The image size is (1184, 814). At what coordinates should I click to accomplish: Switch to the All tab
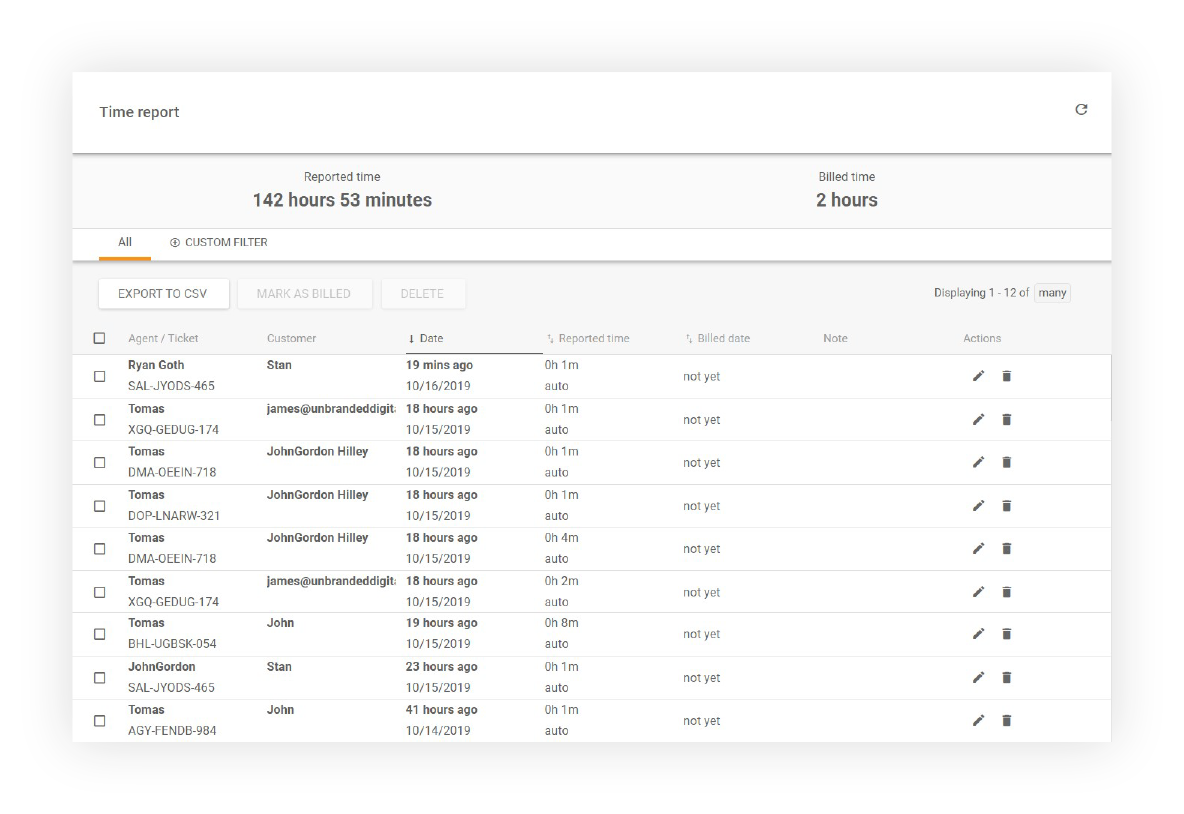(x=125, y=242)
